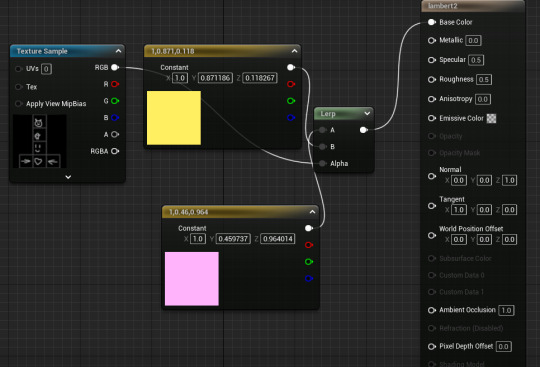This screenshot has height=367, width=540.
Task: Click the Metallic input pin on lambert2
Action: [432, 40]
